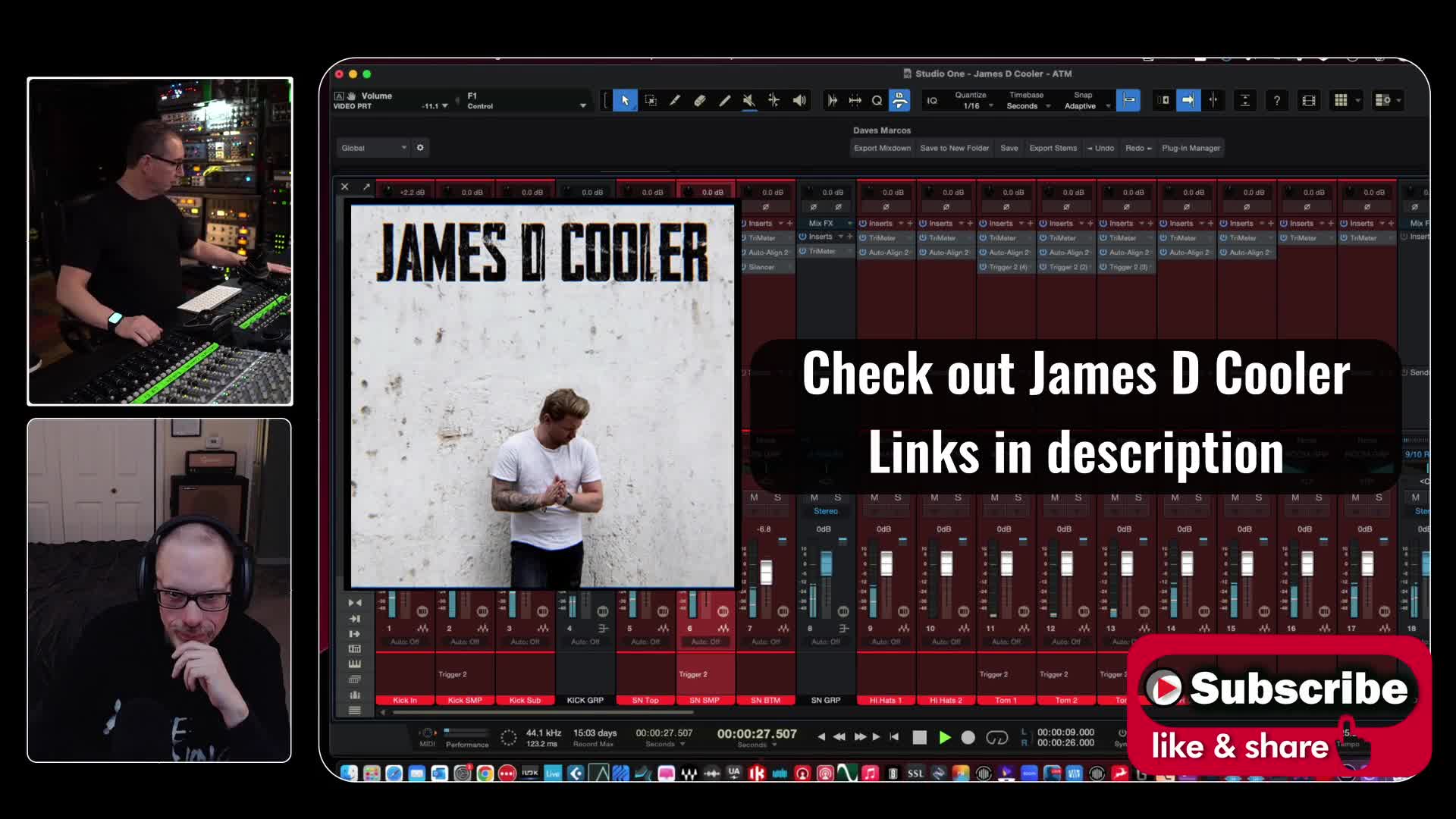Open the Global scope dropdown

coord(372,148)
